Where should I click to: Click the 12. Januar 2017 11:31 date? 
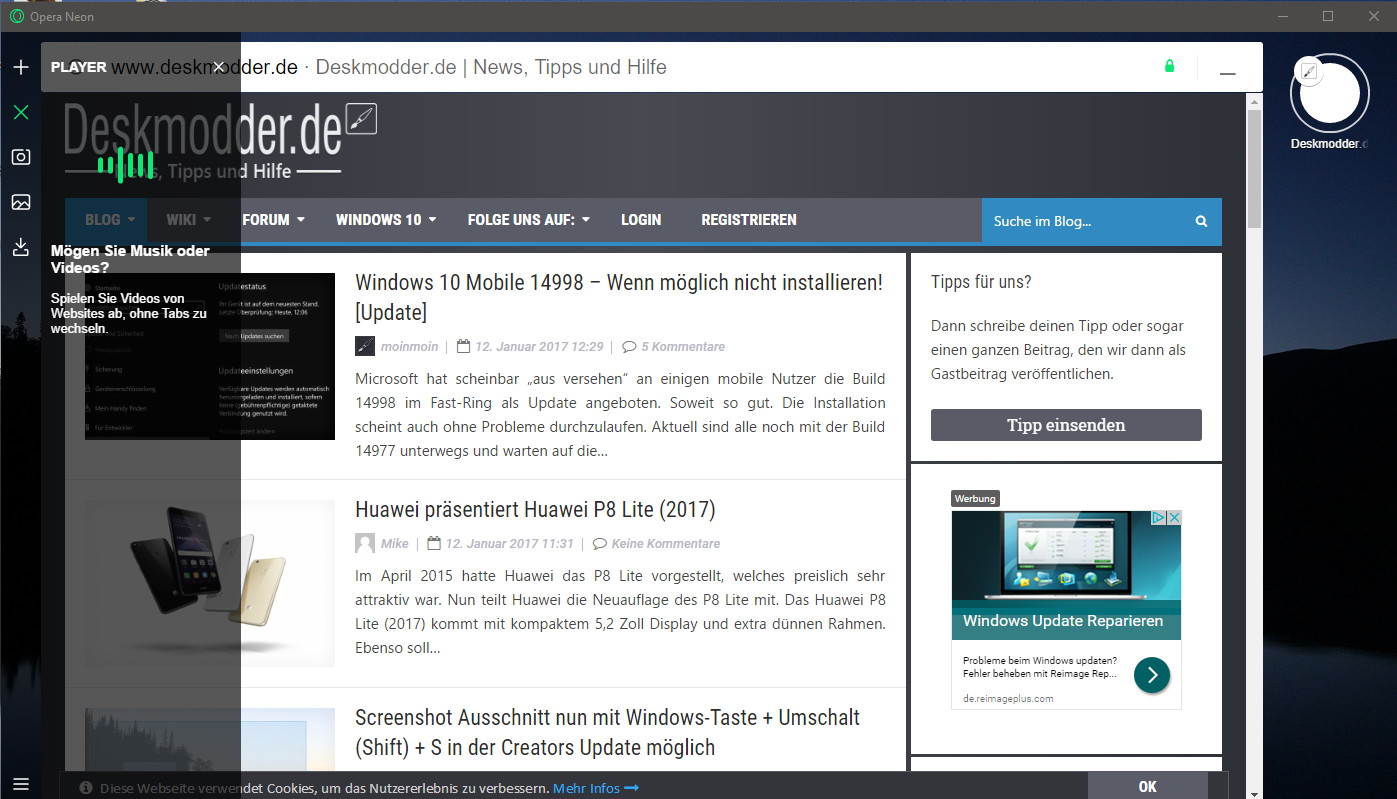click(x=509, y=544)
